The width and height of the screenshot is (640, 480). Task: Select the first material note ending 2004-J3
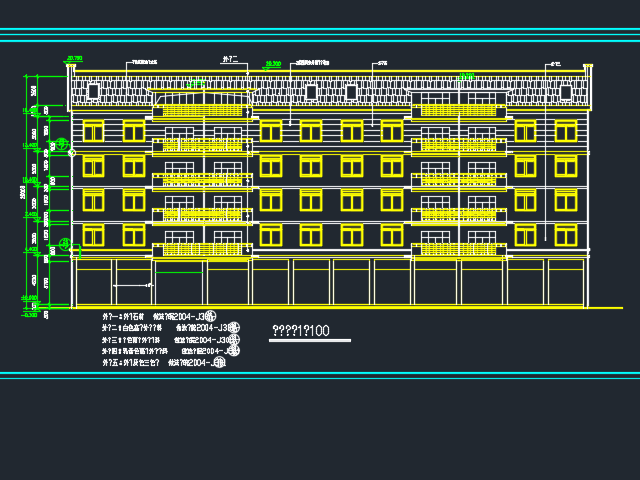coord(168,316)
